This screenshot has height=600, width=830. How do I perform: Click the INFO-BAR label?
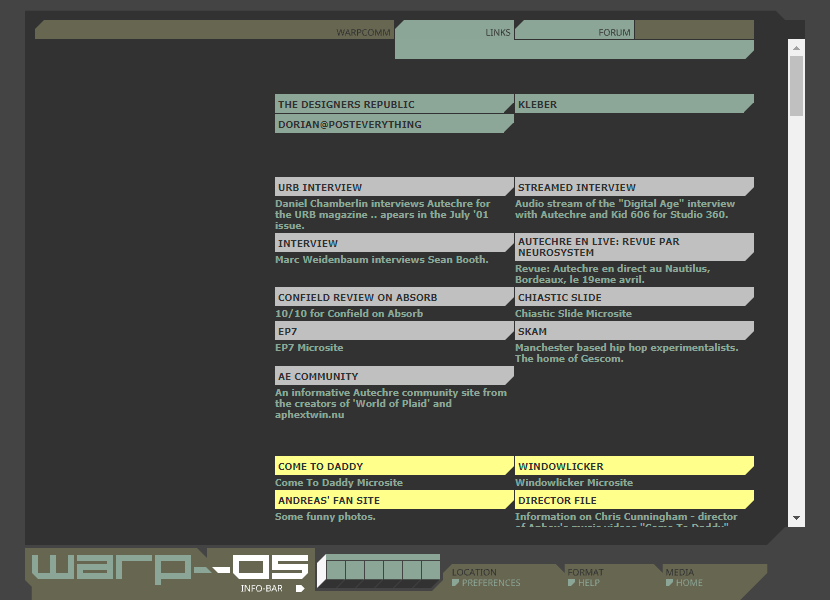[x=261, y=588]
